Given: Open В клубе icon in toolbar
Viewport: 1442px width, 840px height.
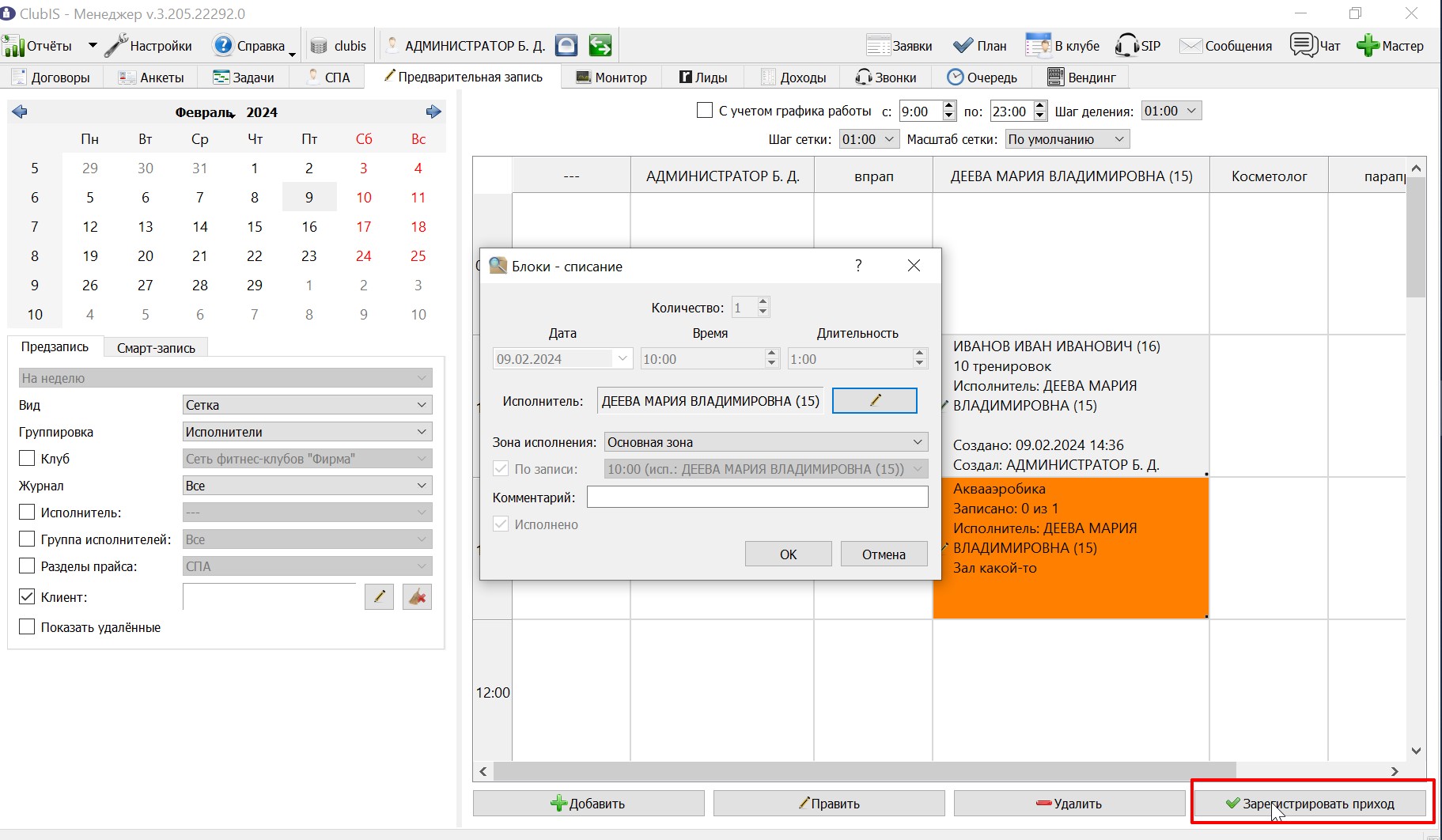Looking at the screenshot, I should click(x=1037, y=46).
